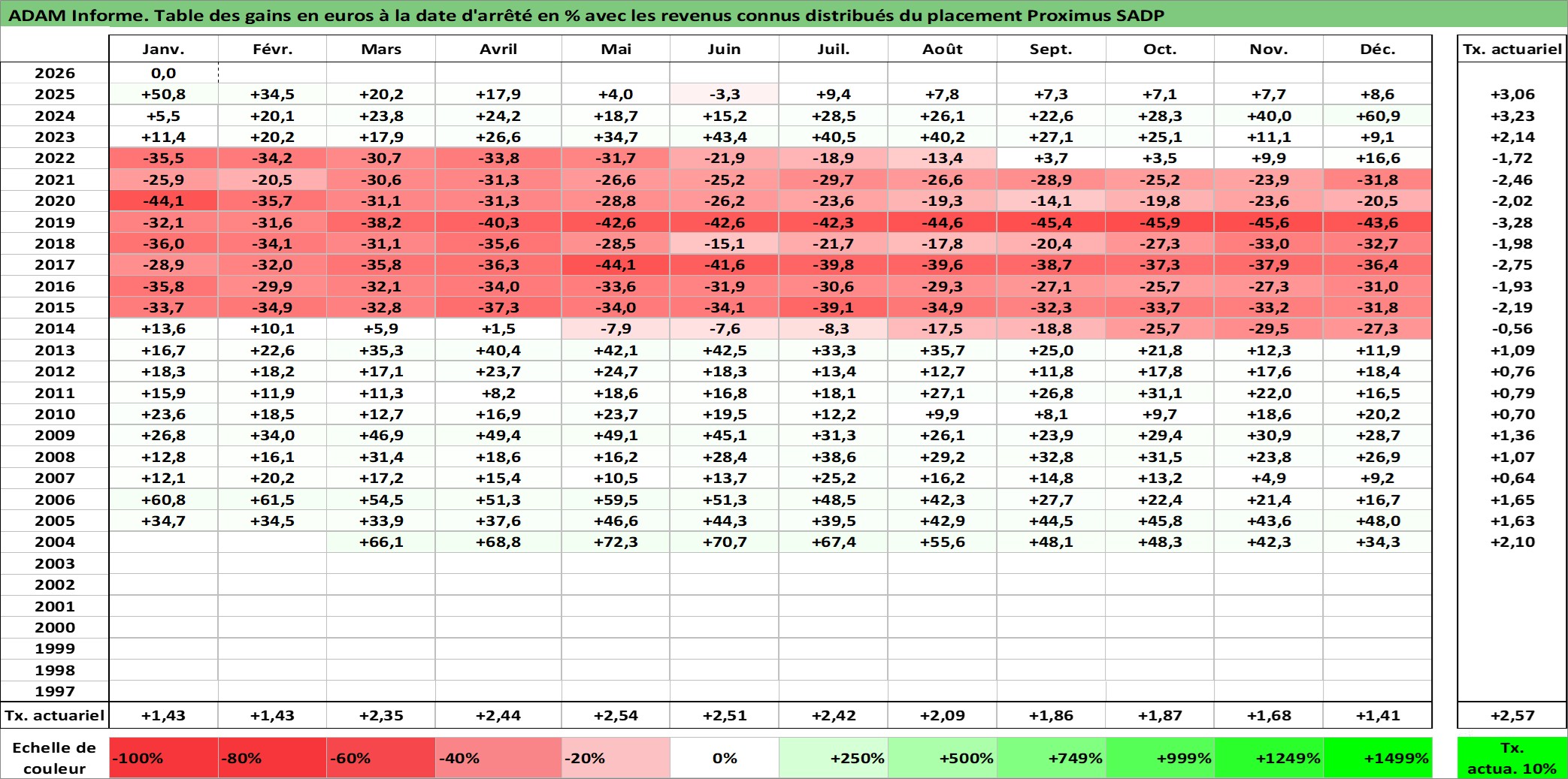Select the 2026 year row label

coord(55,73)
